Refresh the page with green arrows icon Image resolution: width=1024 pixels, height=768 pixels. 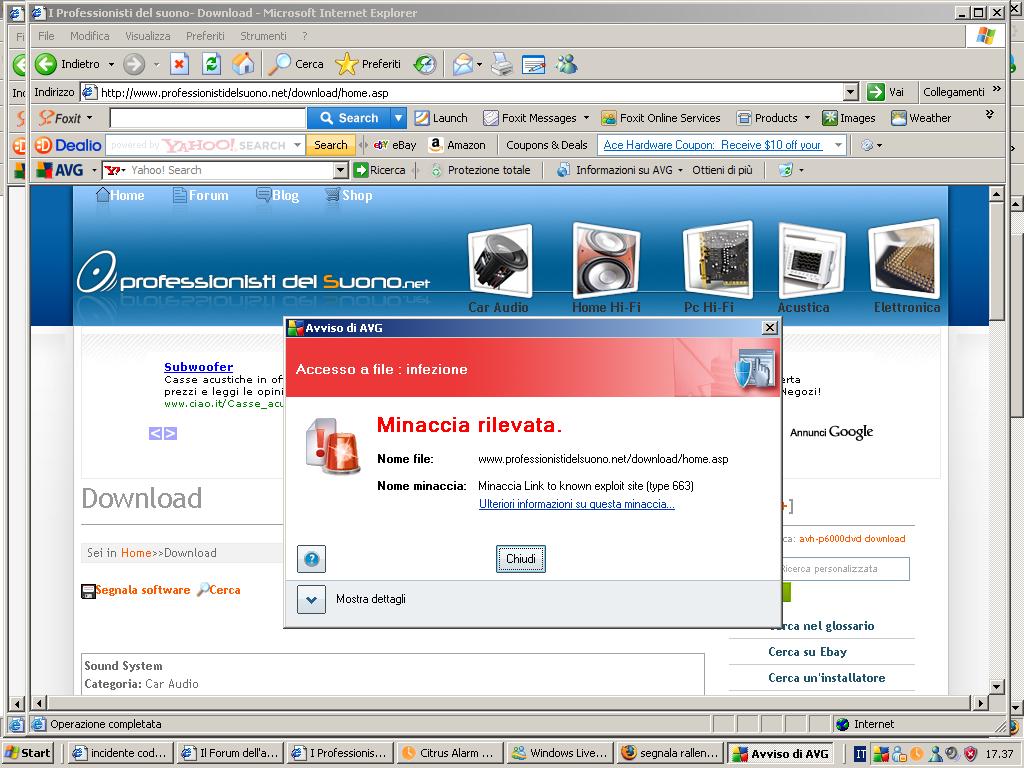pyautogui.click(x=211, y=64)
